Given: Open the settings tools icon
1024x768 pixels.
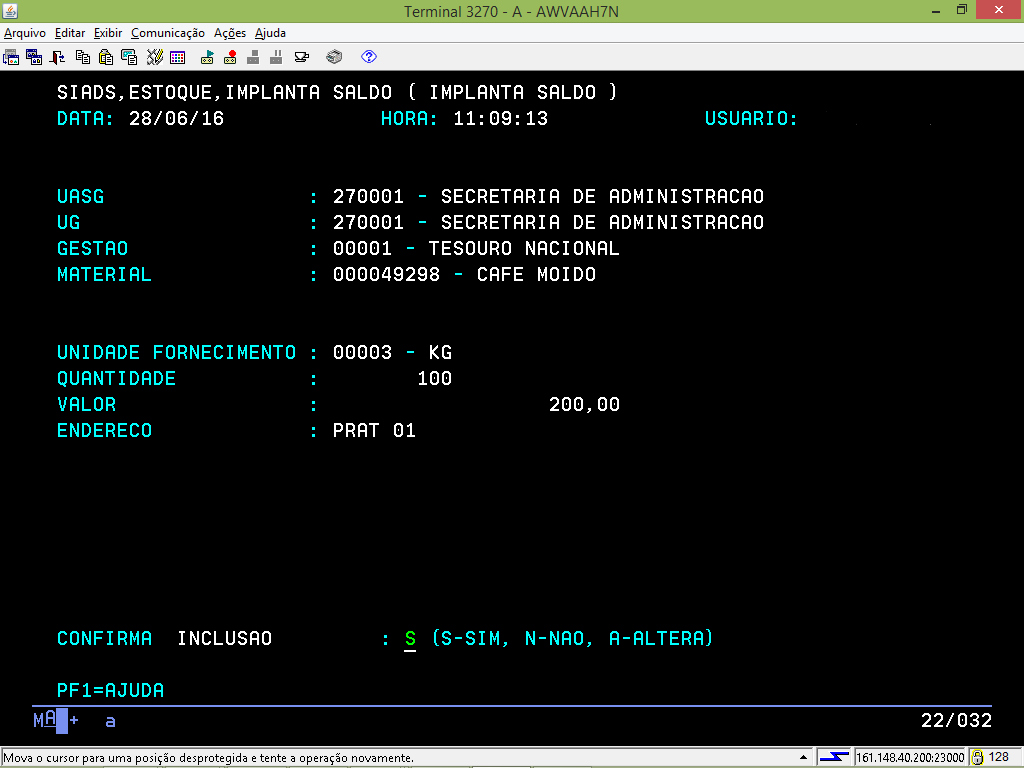Looking at the screenshot, I should click(x=155, y=57).
